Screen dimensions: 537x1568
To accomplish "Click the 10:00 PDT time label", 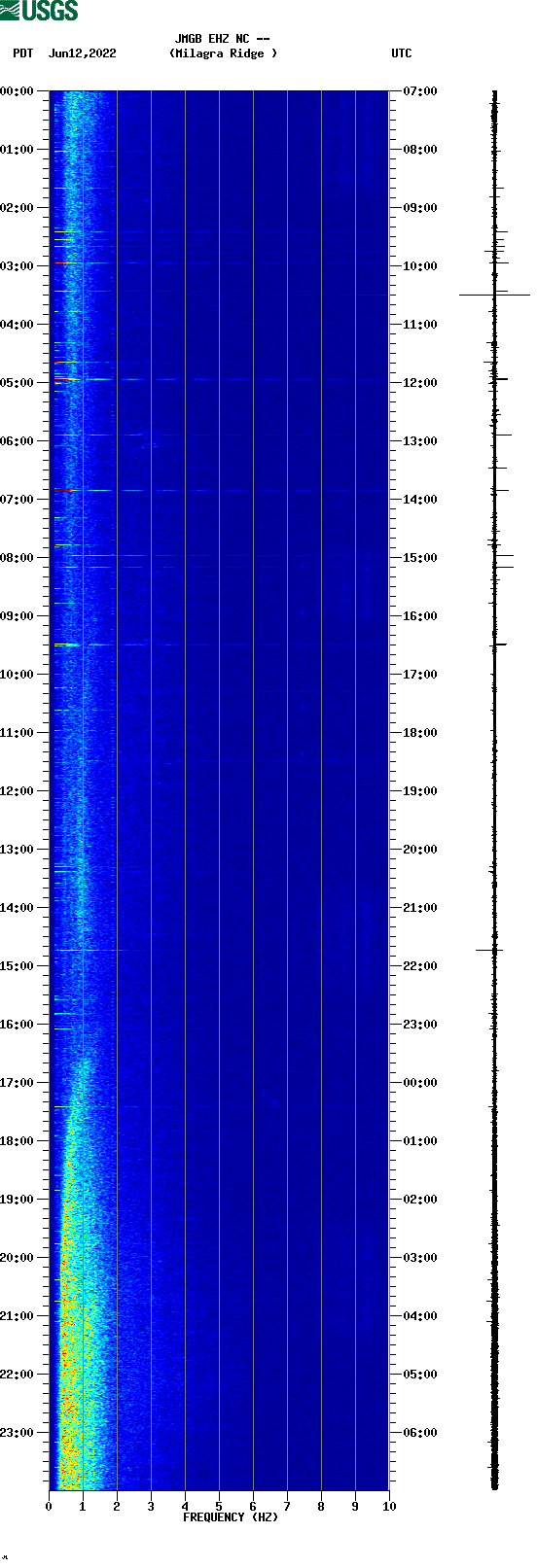I will click(18, 675).
